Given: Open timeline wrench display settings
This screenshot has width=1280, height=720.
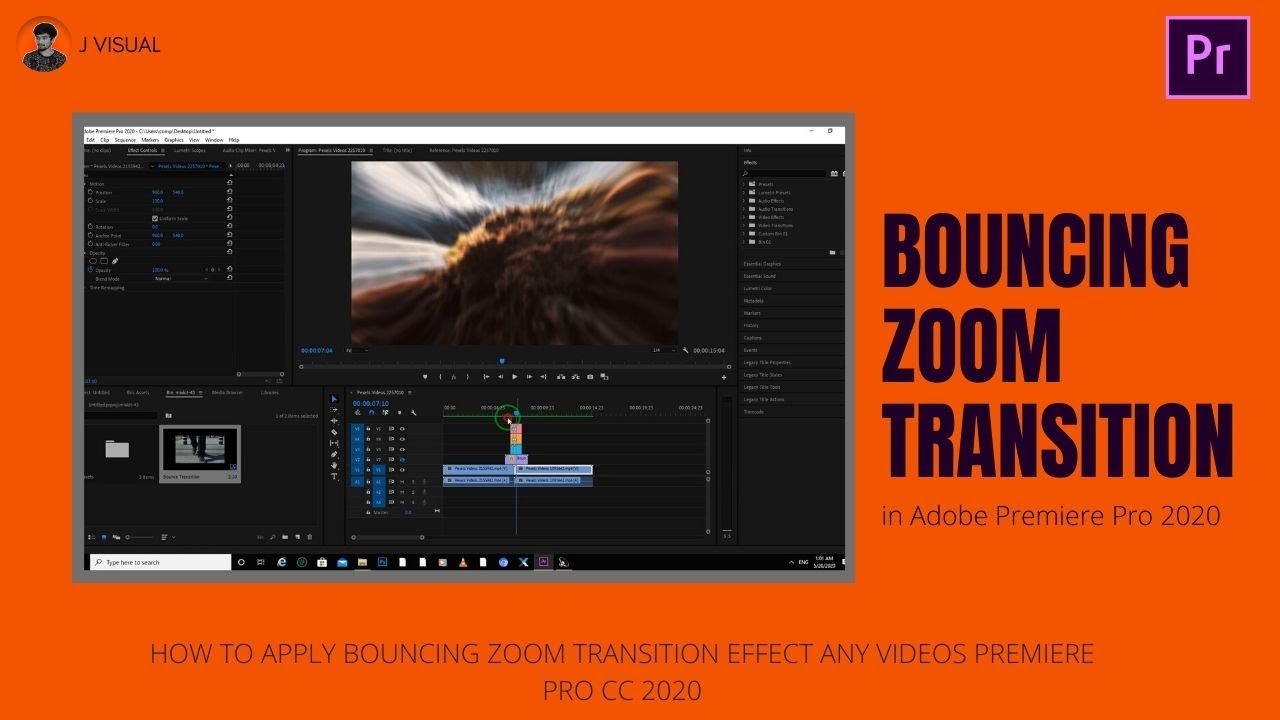Looking at the screenshot, I should pos(413,413).
